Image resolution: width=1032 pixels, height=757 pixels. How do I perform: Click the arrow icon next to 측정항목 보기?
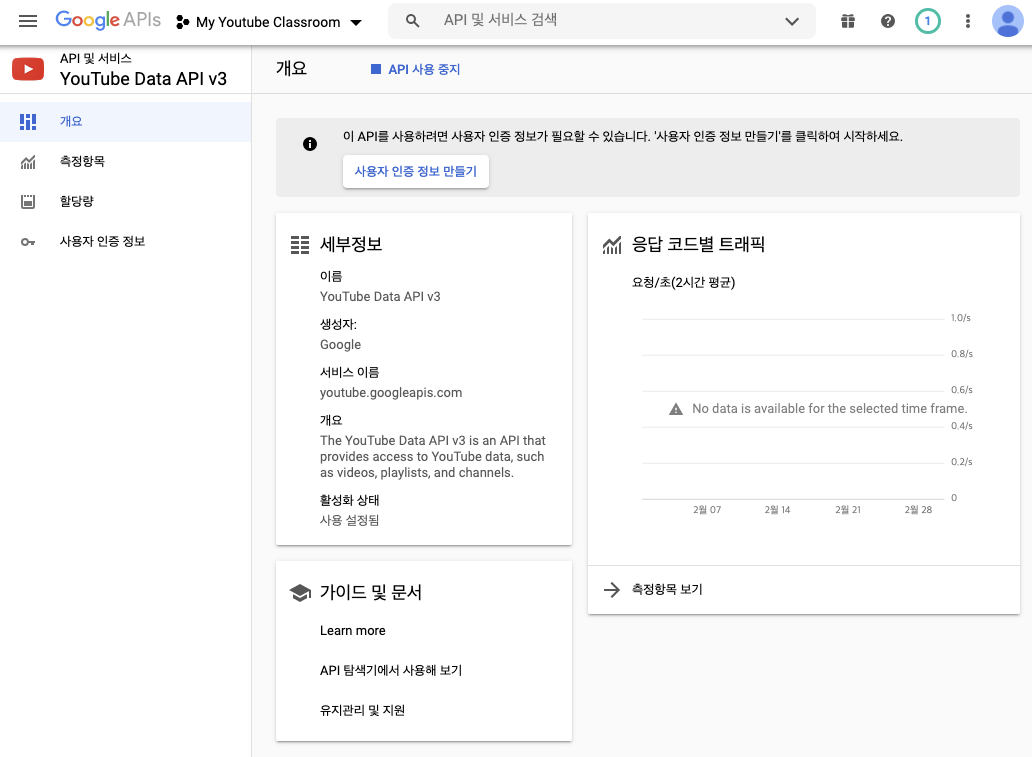(612, 589)
